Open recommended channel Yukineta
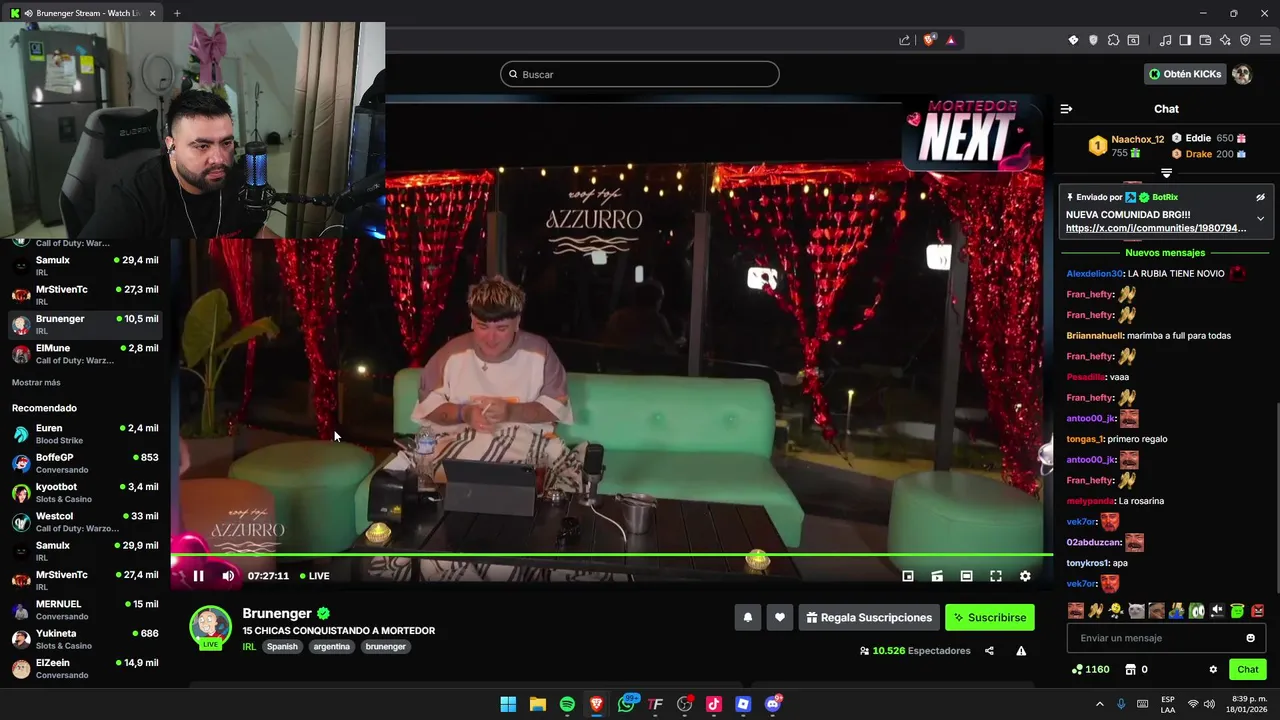Viewport: 1280px width, 720px height. point(85,639)
